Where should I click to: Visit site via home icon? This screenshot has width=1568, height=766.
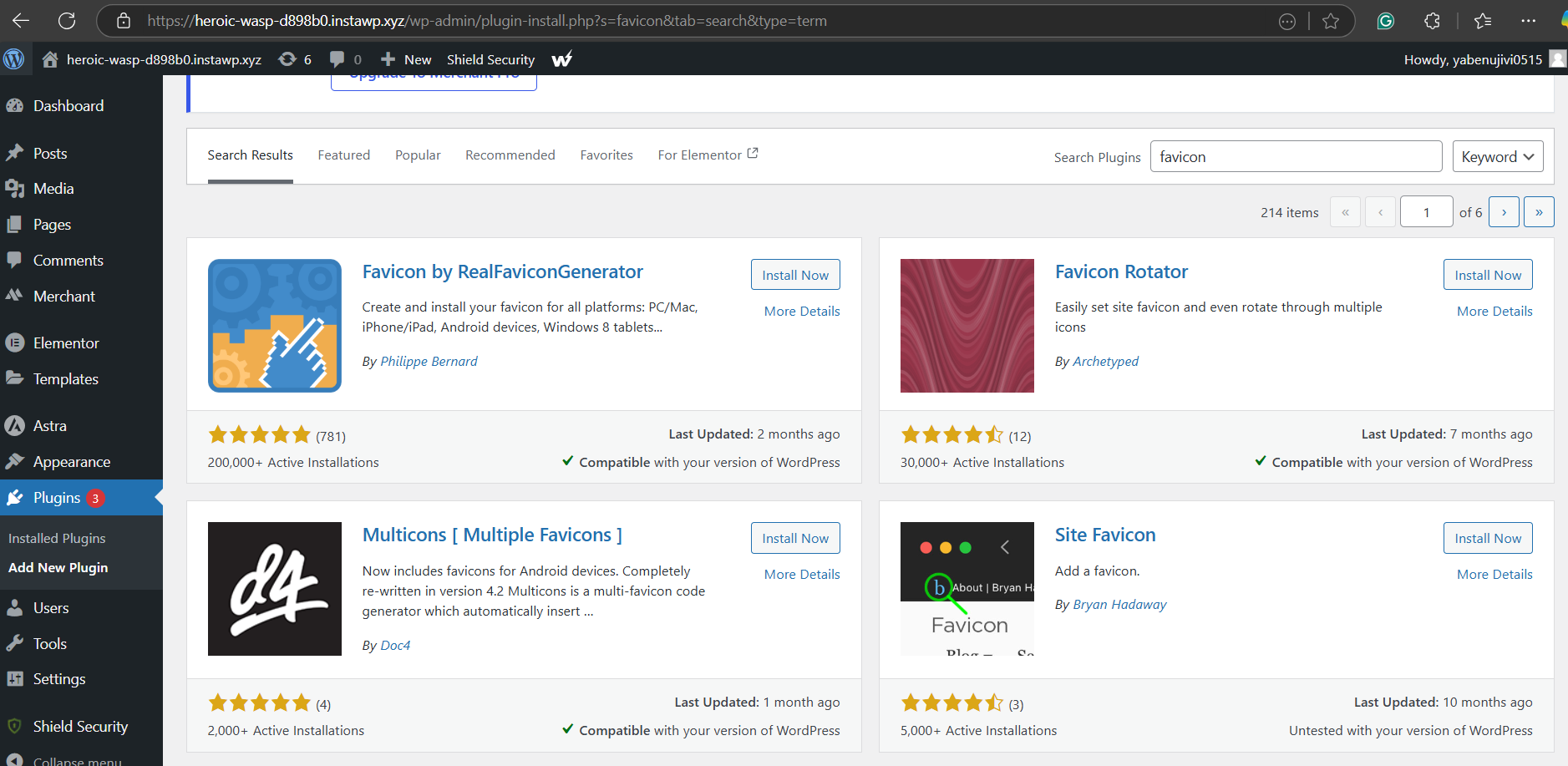[50, 59]
